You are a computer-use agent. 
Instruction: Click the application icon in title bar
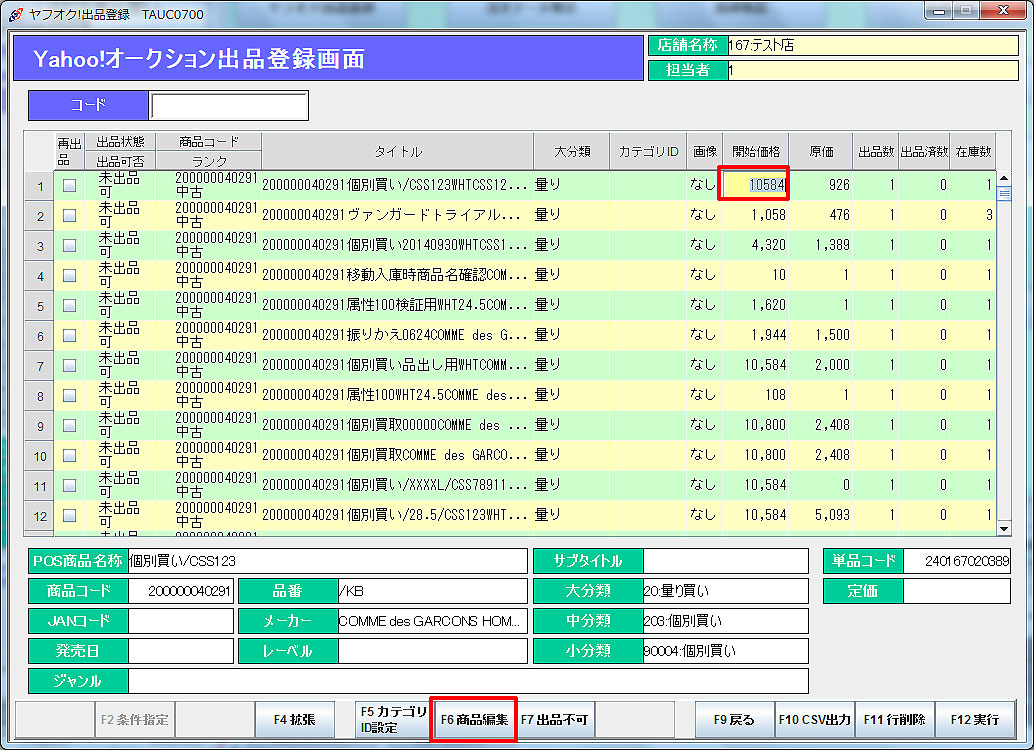[15, 15]
